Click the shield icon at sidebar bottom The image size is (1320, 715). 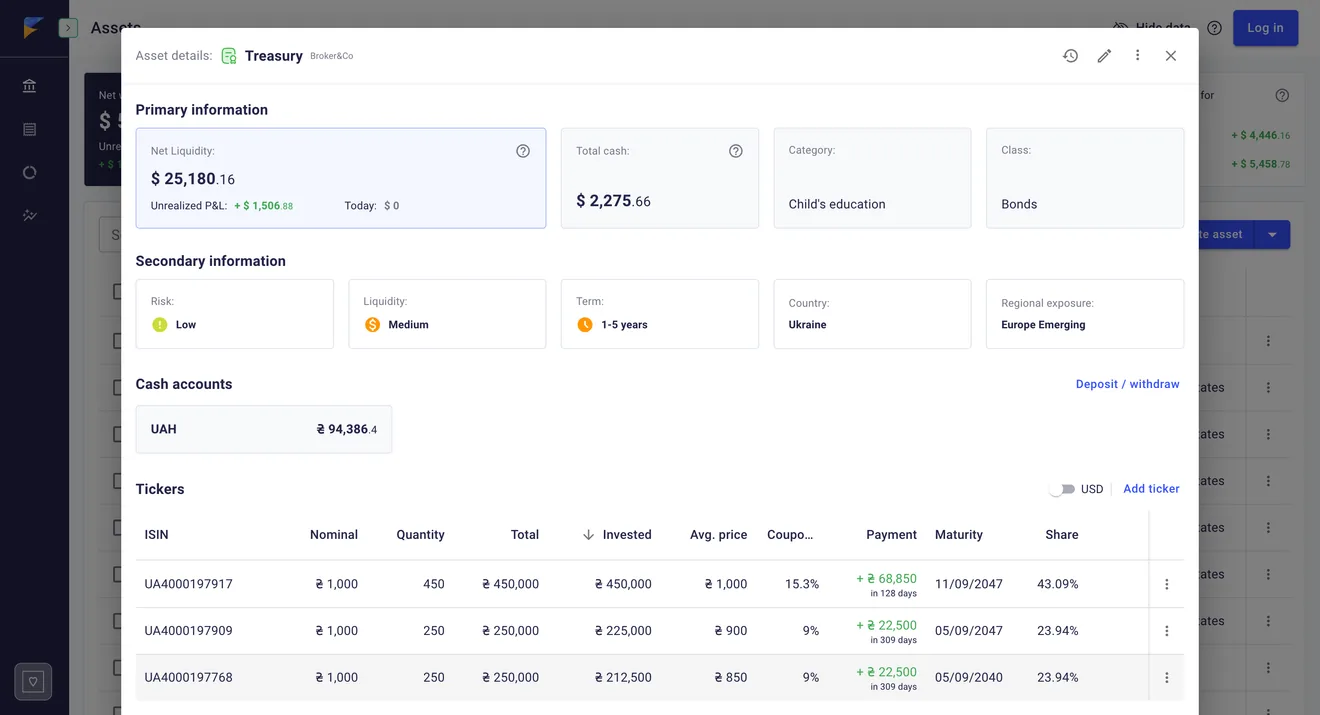(x=33, y=682)
